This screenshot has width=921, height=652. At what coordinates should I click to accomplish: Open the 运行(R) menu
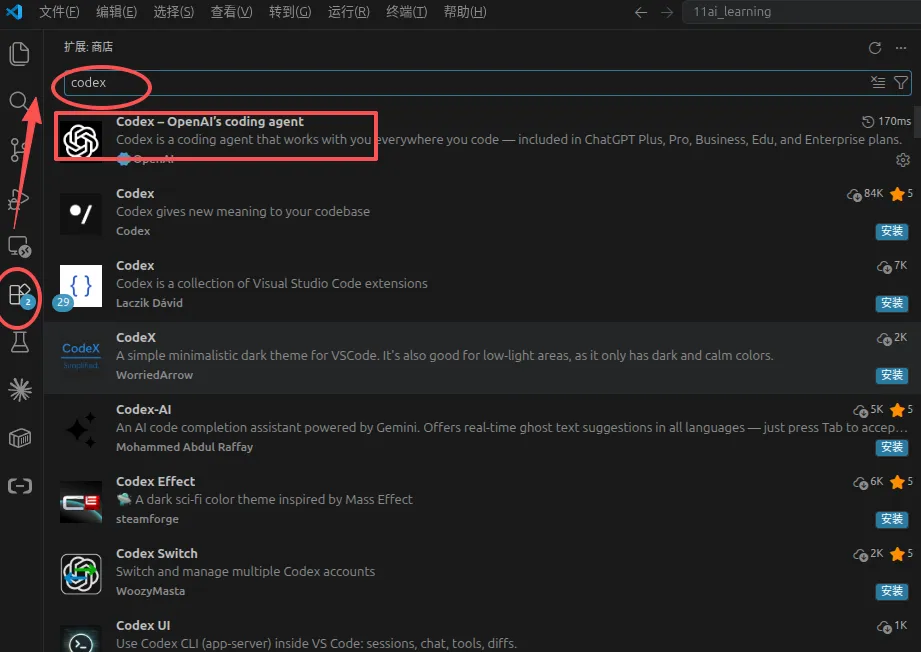pyautogui.click(x=348, y=12)
